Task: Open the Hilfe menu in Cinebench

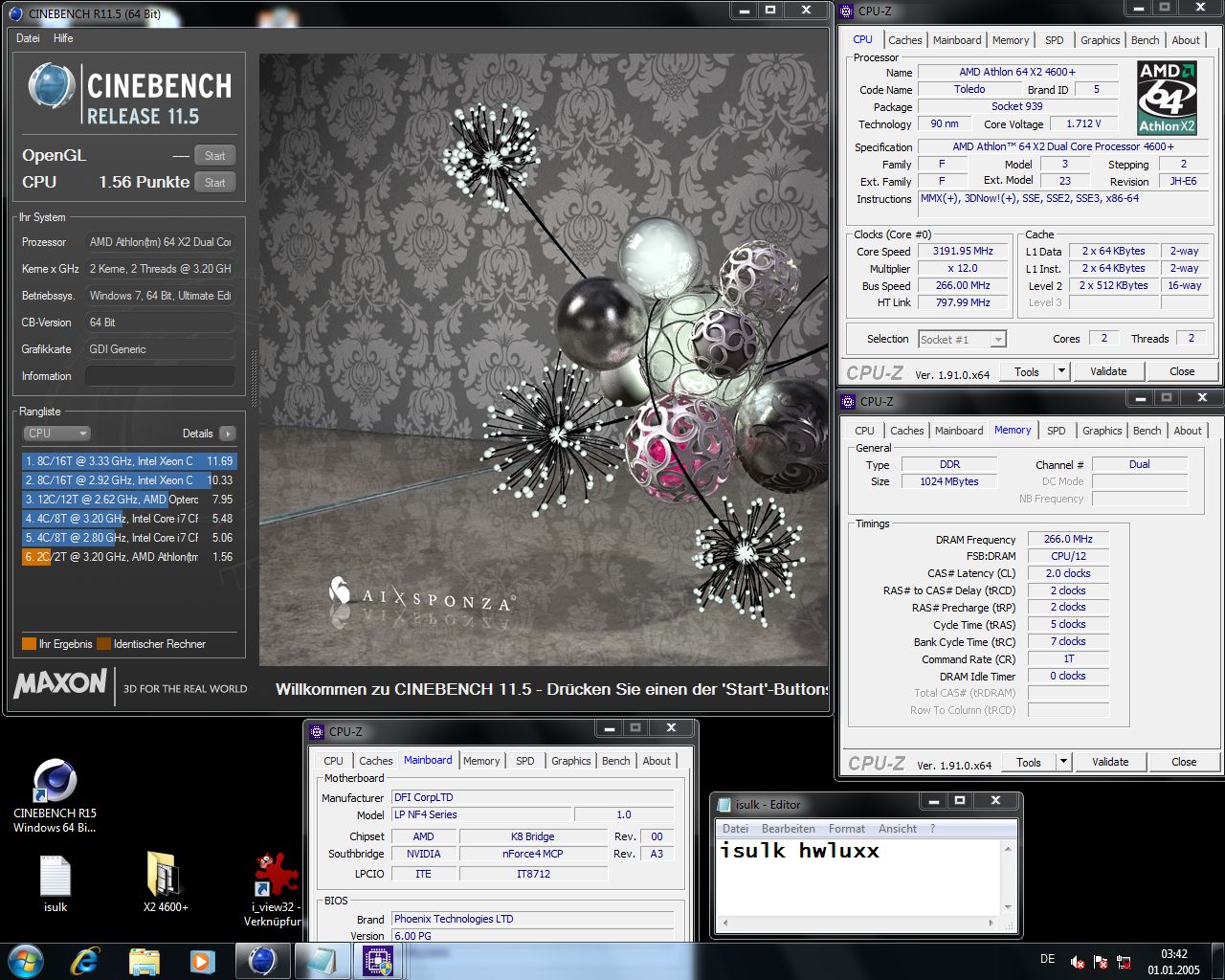Action: tap(63, 38)
